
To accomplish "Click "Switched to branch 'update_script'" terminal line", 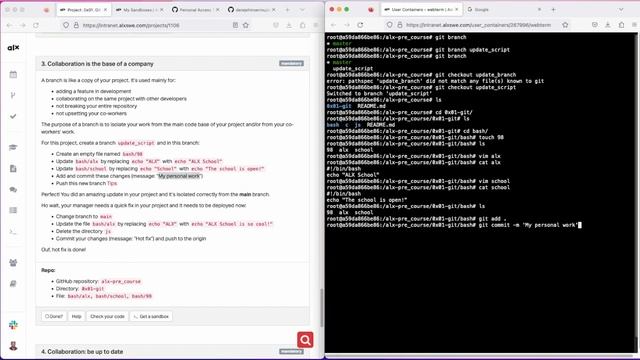I will [x=379, y=93].
